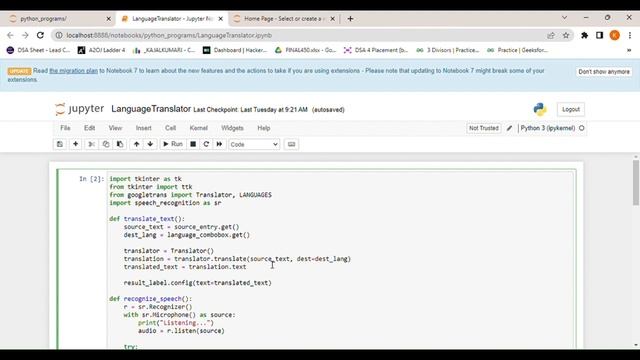Open 3 Divisors Practice bookmark
This screenshot has width=640, height=360.
(x=447, y=50)
